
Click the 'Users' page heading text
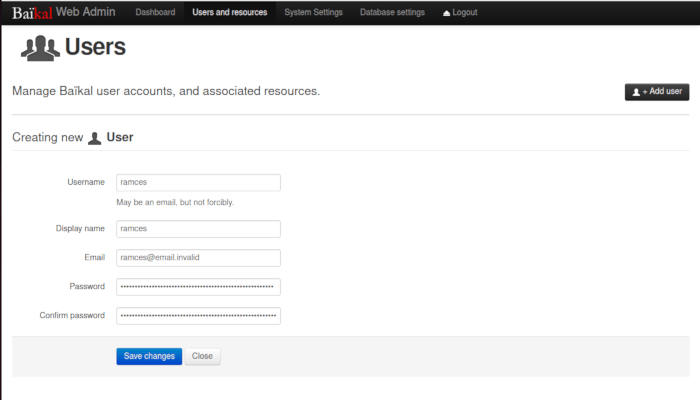pos(95,47)
